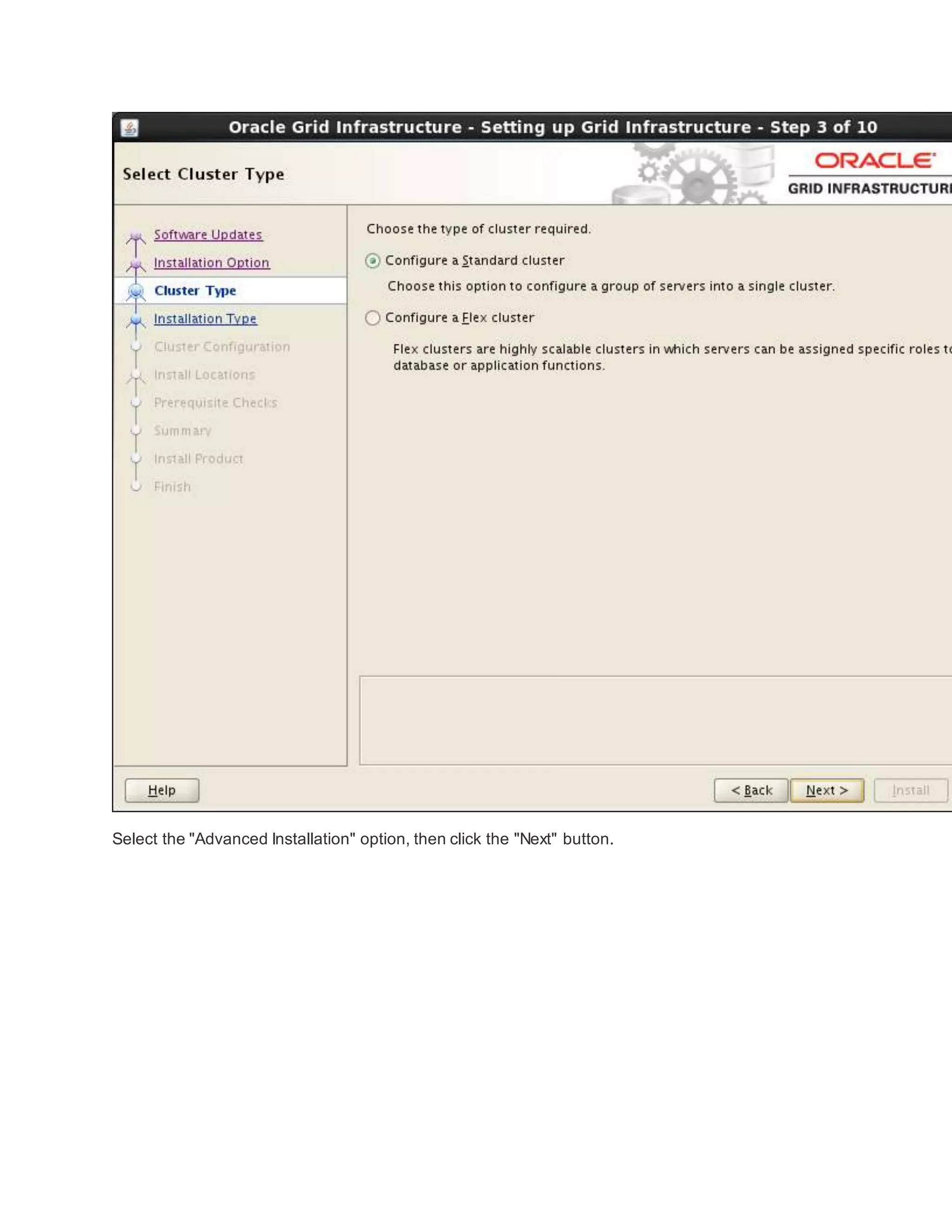Click the Oracle Grid Infrastructure window title
Viewport: 952px width, 1232px height.
point(553,127)
